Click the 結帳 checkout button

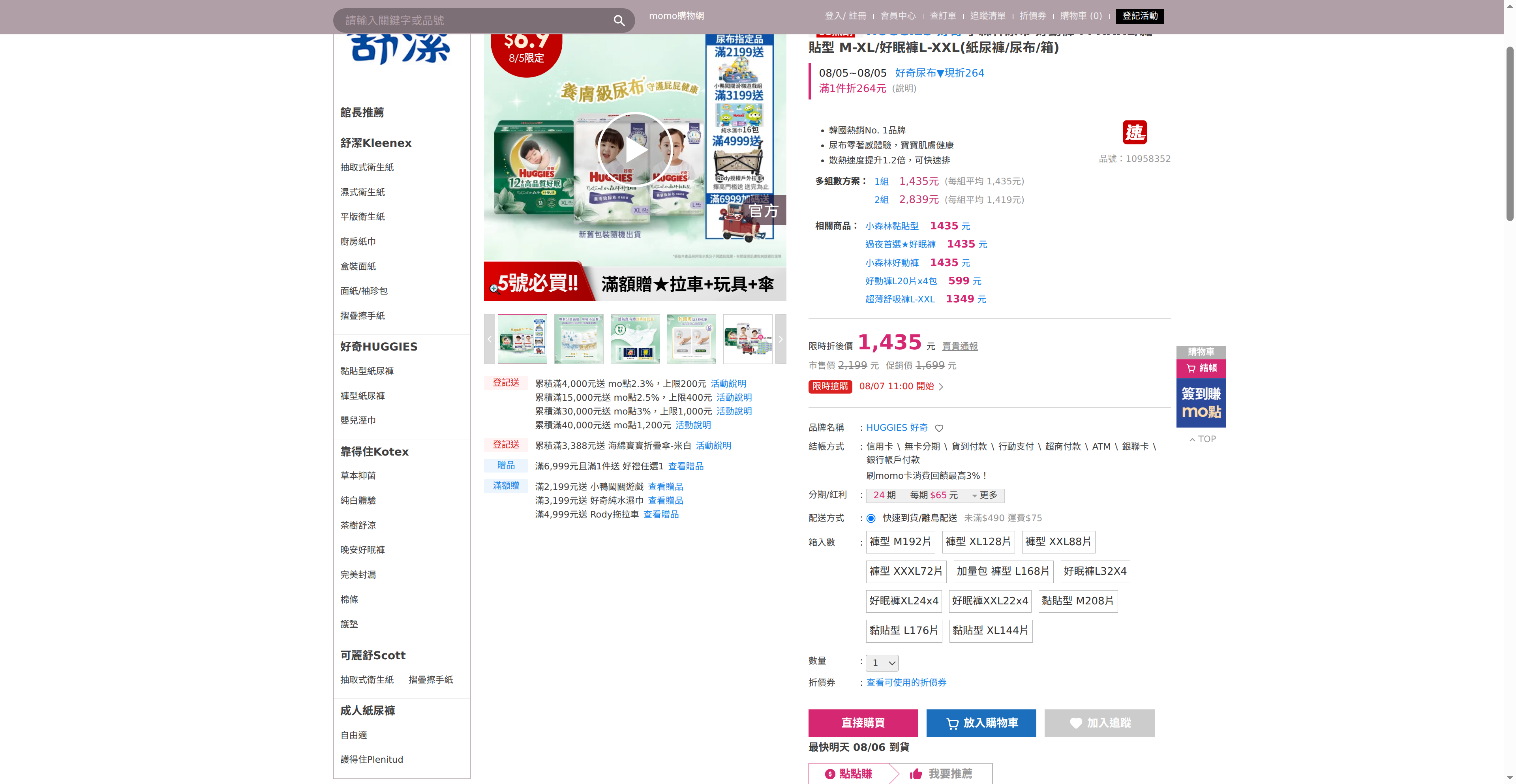pyautogui.click(x=1201, y=368)
